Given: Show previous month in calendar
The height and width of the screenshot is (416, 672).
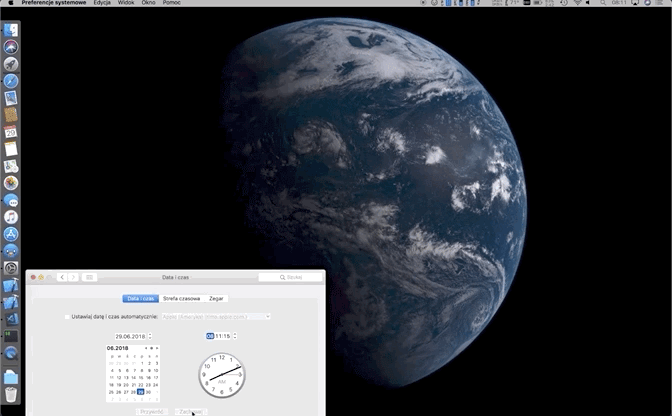Looking at the screenshot, I should coord(146,348).
